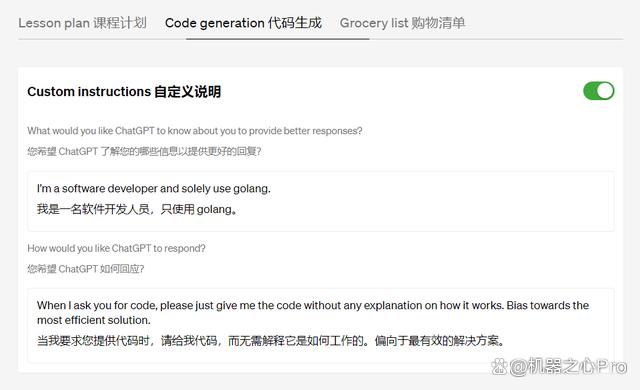This screenshot has height=390, width=640.
Task: Click the 'How would you like ChatGPT to respond?' label
Action: pos(116,248)
